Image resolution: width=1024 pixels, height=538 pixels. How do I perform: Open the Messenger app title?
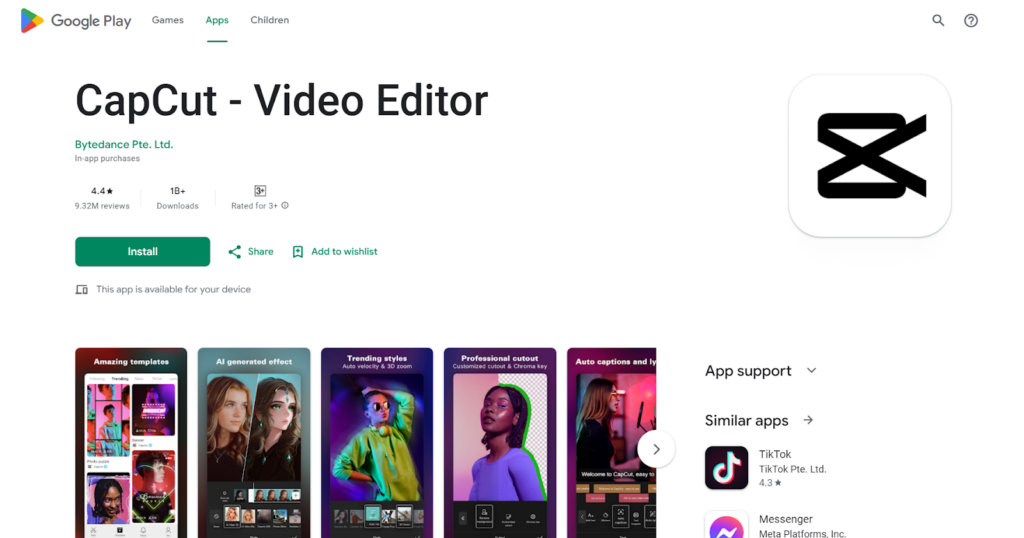point(786,519)
